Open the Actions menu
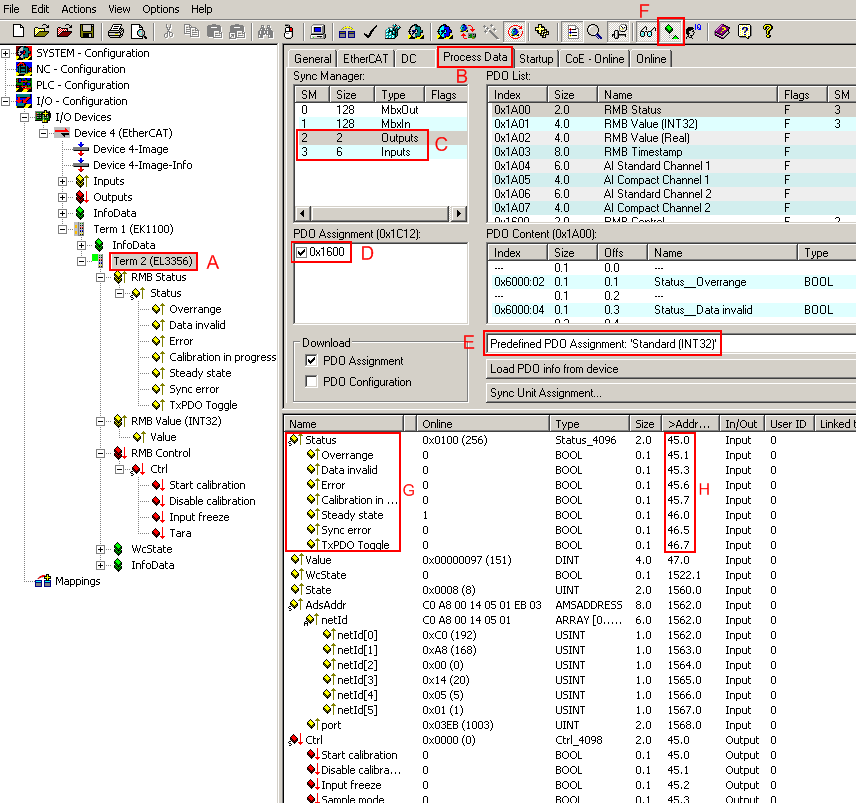The width and height of the screenshot is (856, 803). tap(79, 9)
